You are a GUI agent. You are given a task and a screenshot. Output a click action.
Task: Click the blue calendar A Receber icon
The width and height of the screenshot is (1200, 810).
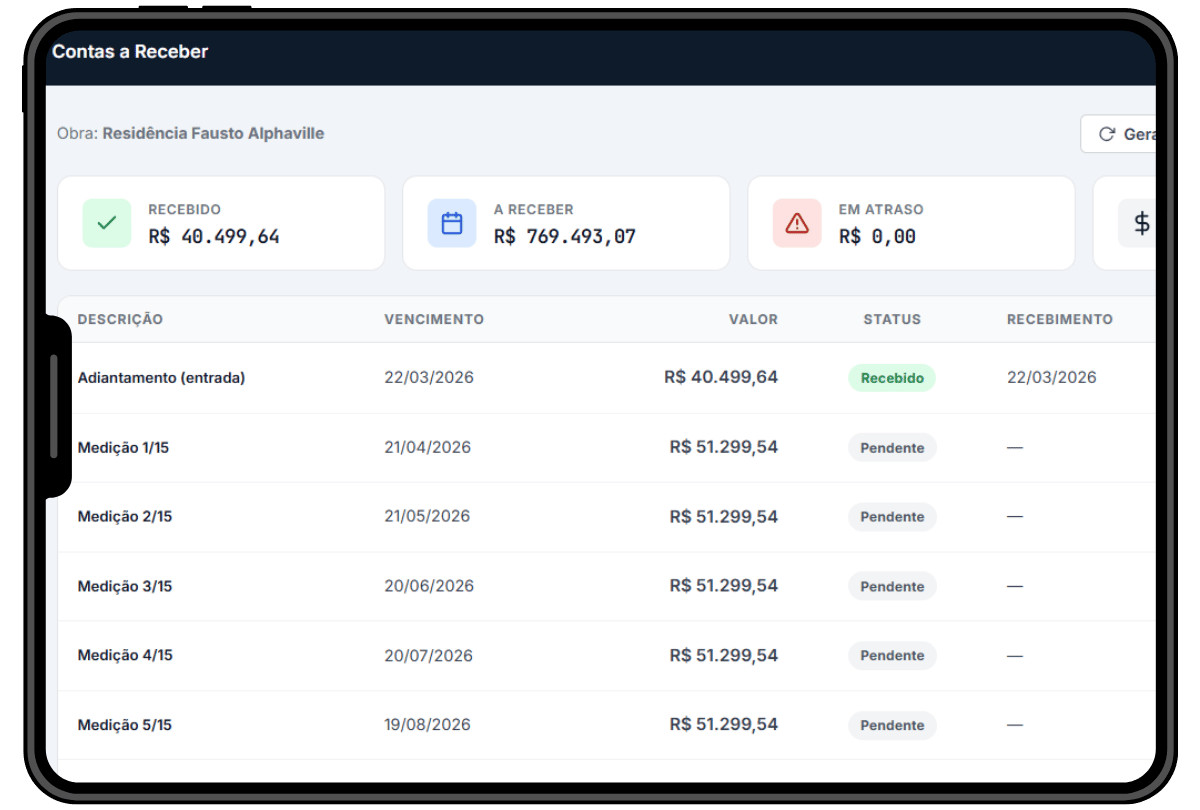coord(452,223)
